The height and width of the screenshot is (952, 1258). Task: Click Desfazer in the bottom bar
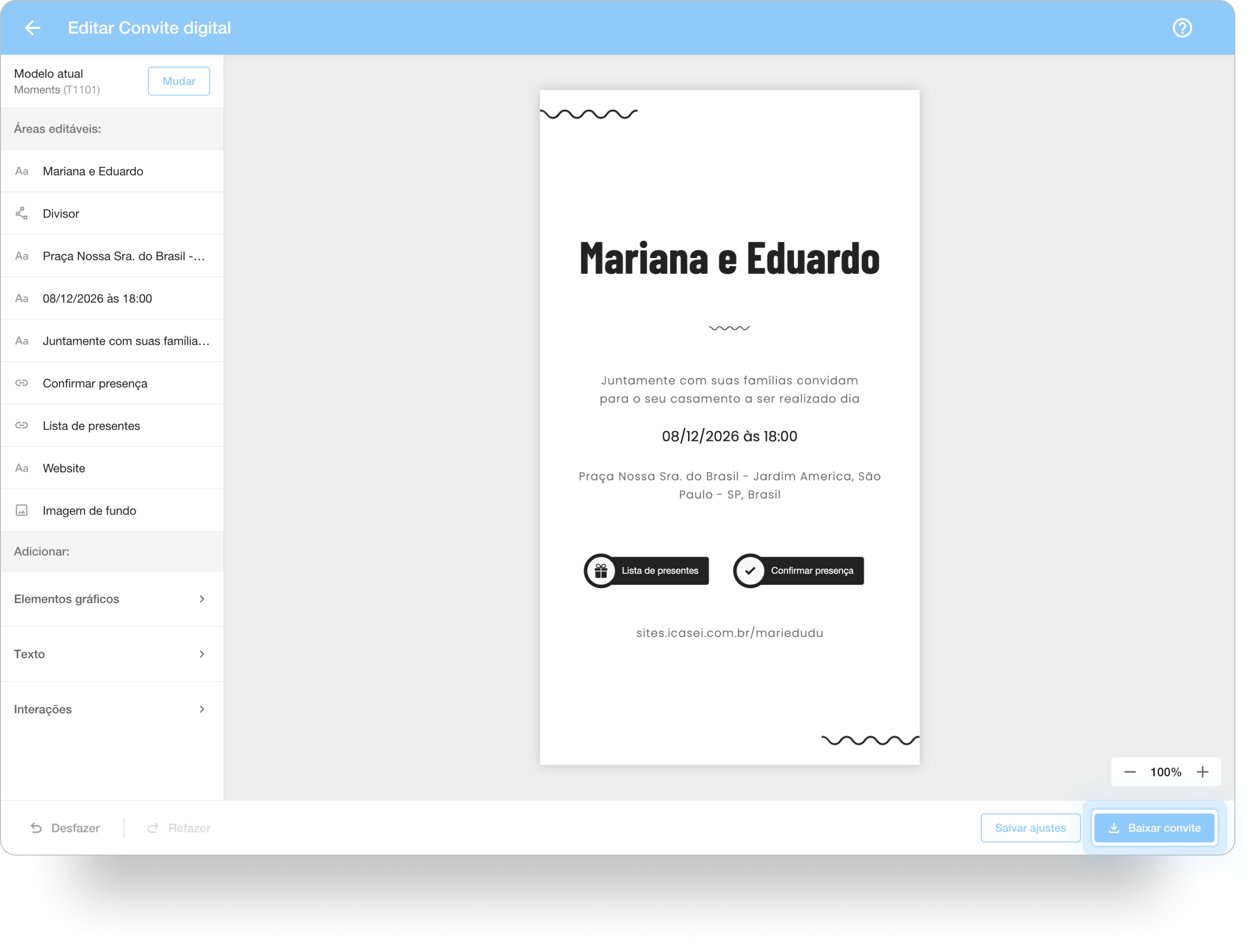[75, 828]
